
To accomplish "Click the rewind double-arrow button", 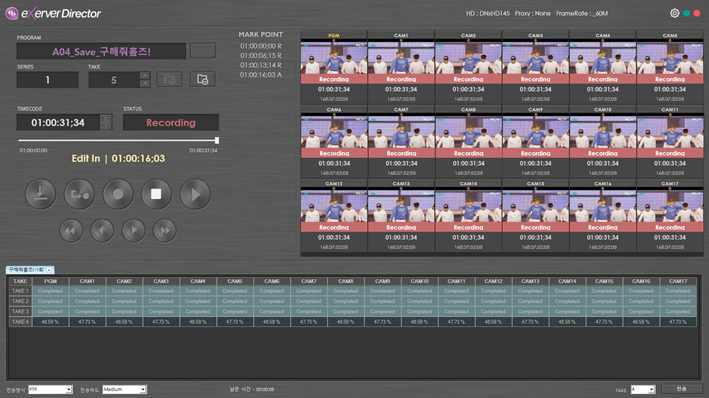I will coord(71,231).
